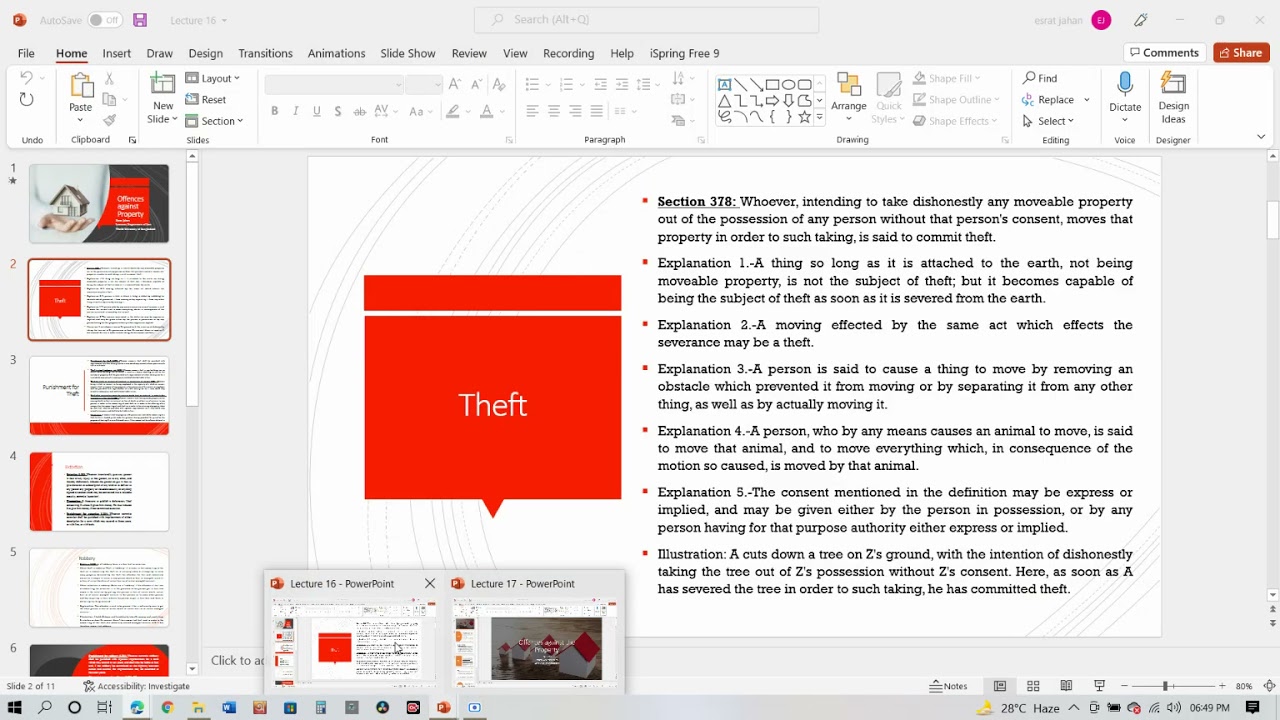Click the Find button

tap(1040, 78)
